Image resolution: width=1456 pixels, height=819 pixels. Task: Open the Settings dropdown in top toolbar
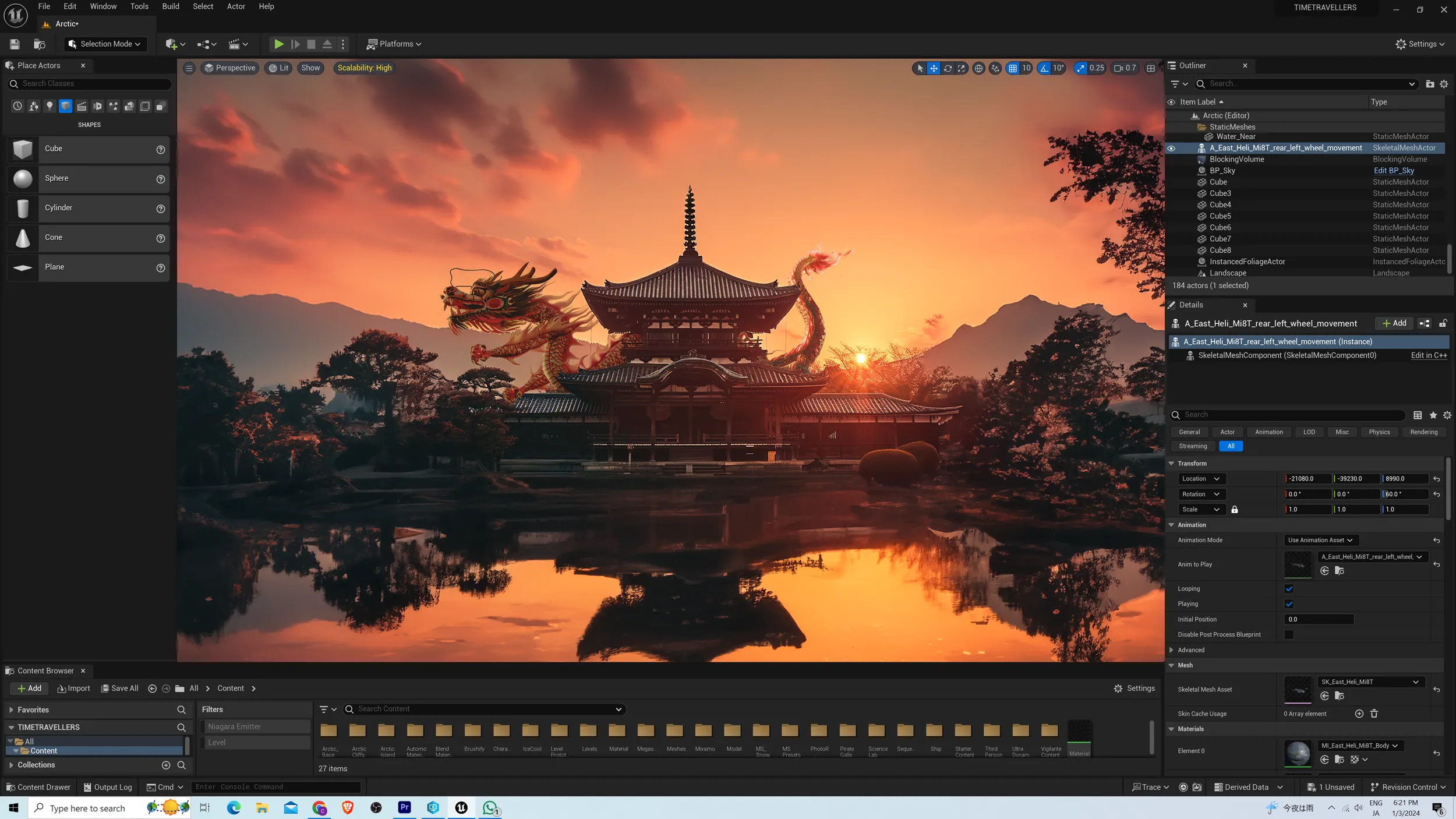pos(1420,44)
